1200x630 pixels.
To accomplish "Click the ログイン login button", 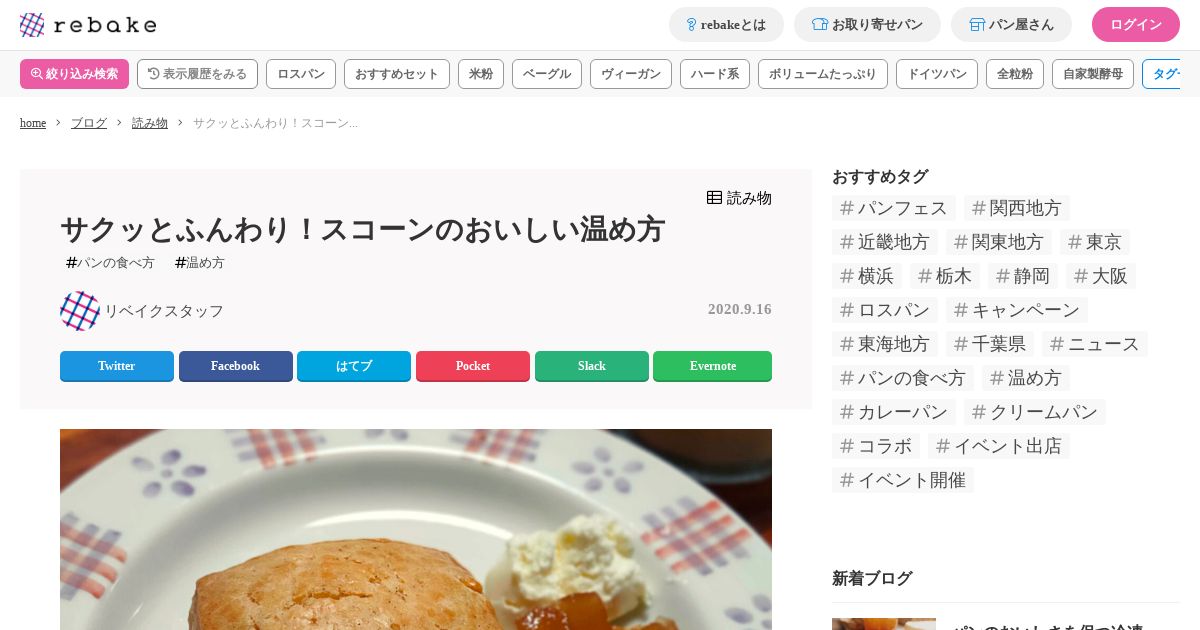I will (x=1136, y=25).
